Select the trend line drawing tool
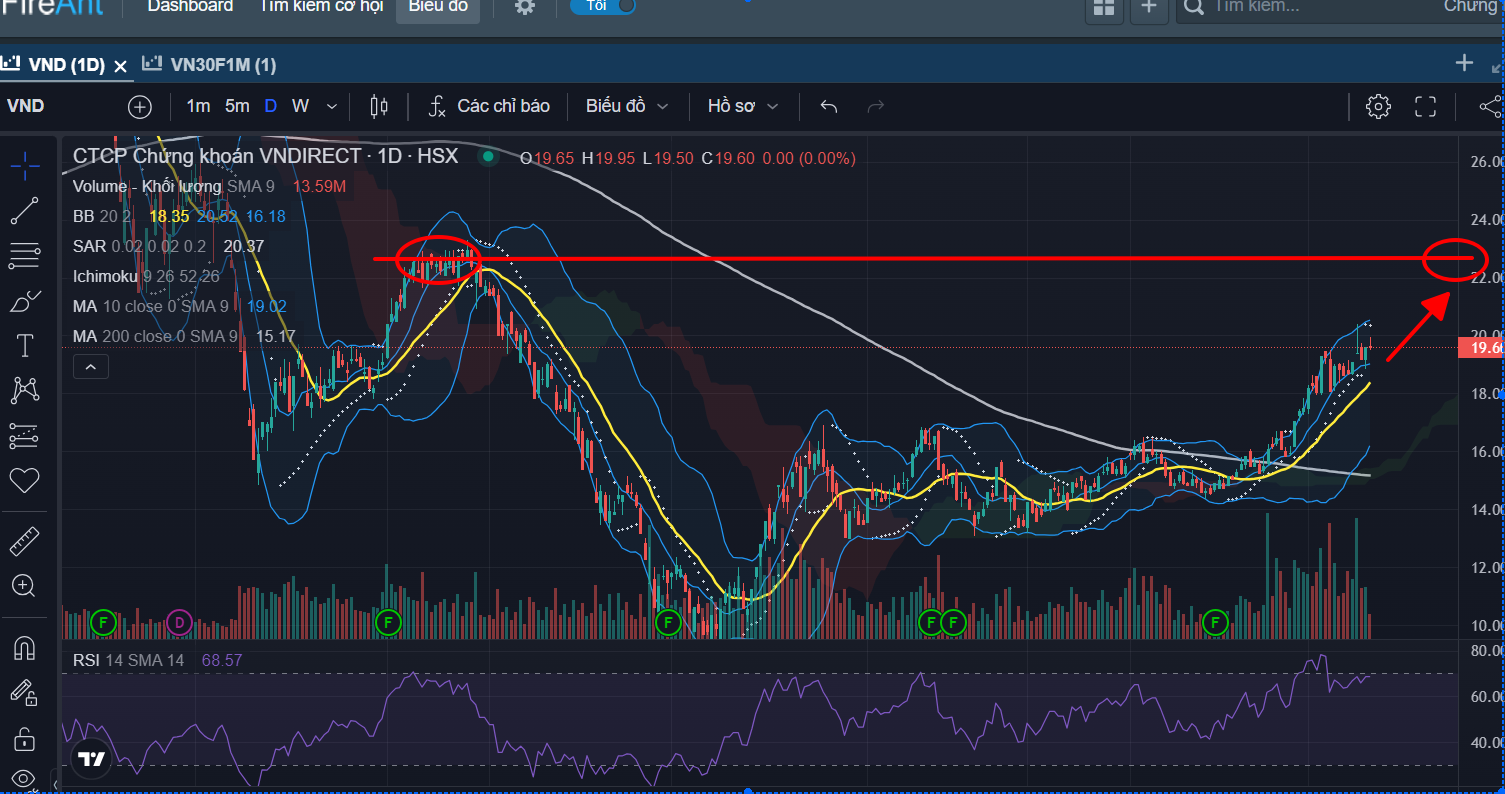 (24, 211)
